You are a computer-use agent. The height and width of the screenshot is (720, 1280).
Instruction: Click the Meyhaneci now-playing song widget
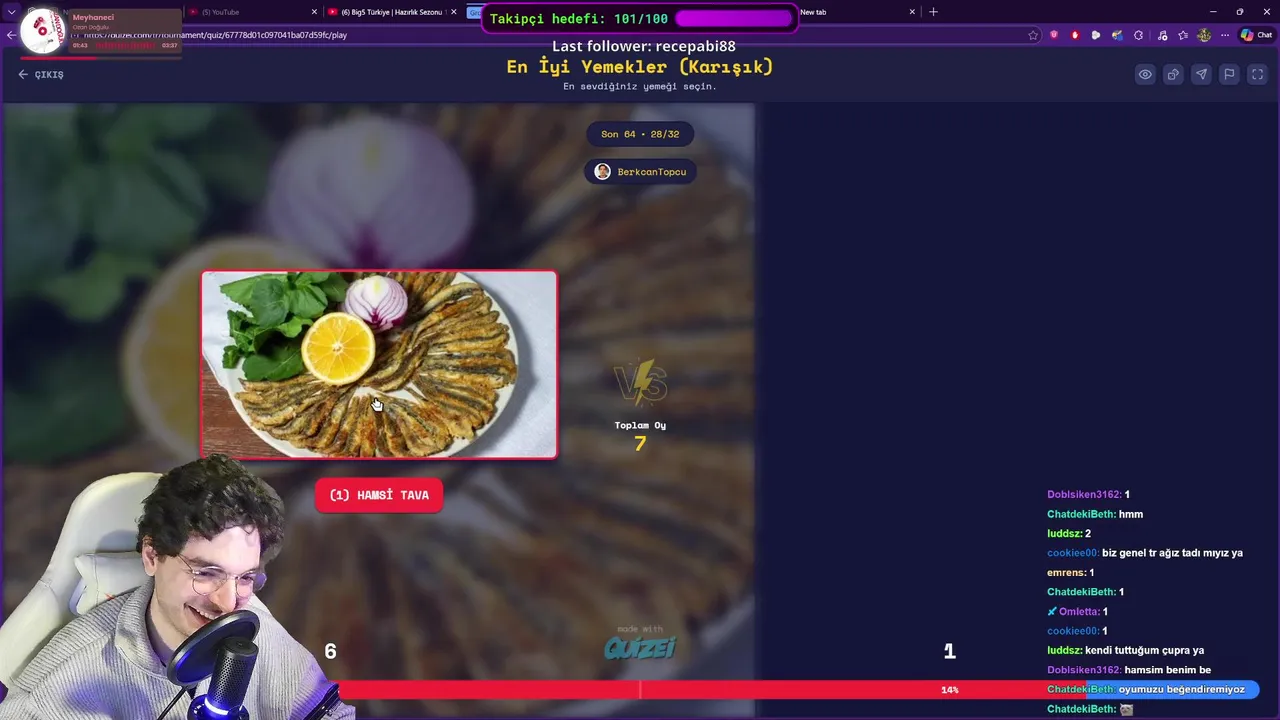100,32
